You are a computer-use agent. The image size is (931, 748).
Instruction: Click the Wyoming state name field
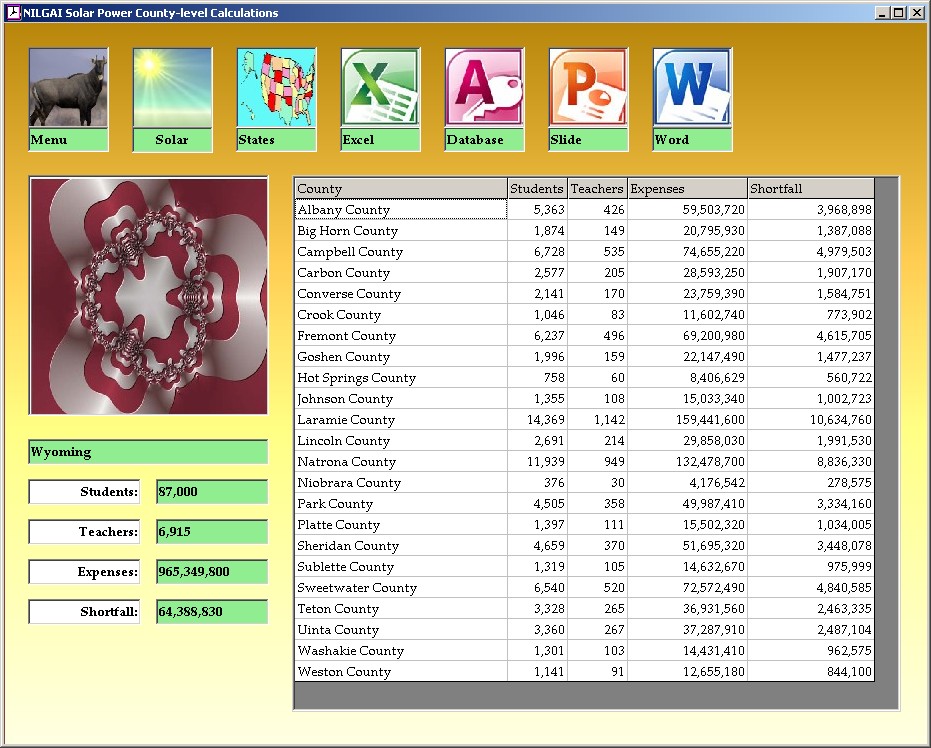(x=148, y=452)
